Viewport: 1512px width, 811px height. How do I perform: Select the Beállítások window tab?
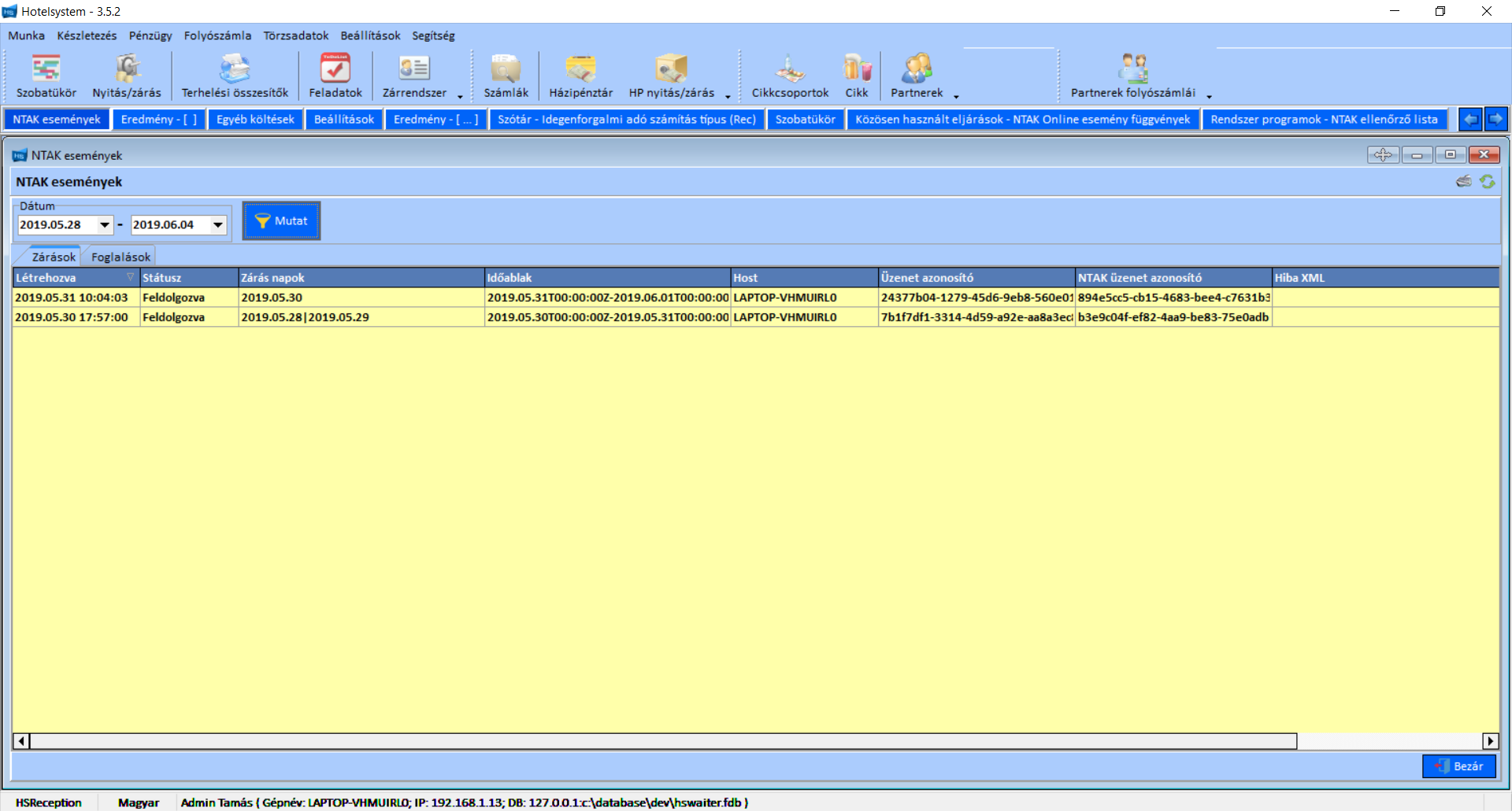[344, 120]
